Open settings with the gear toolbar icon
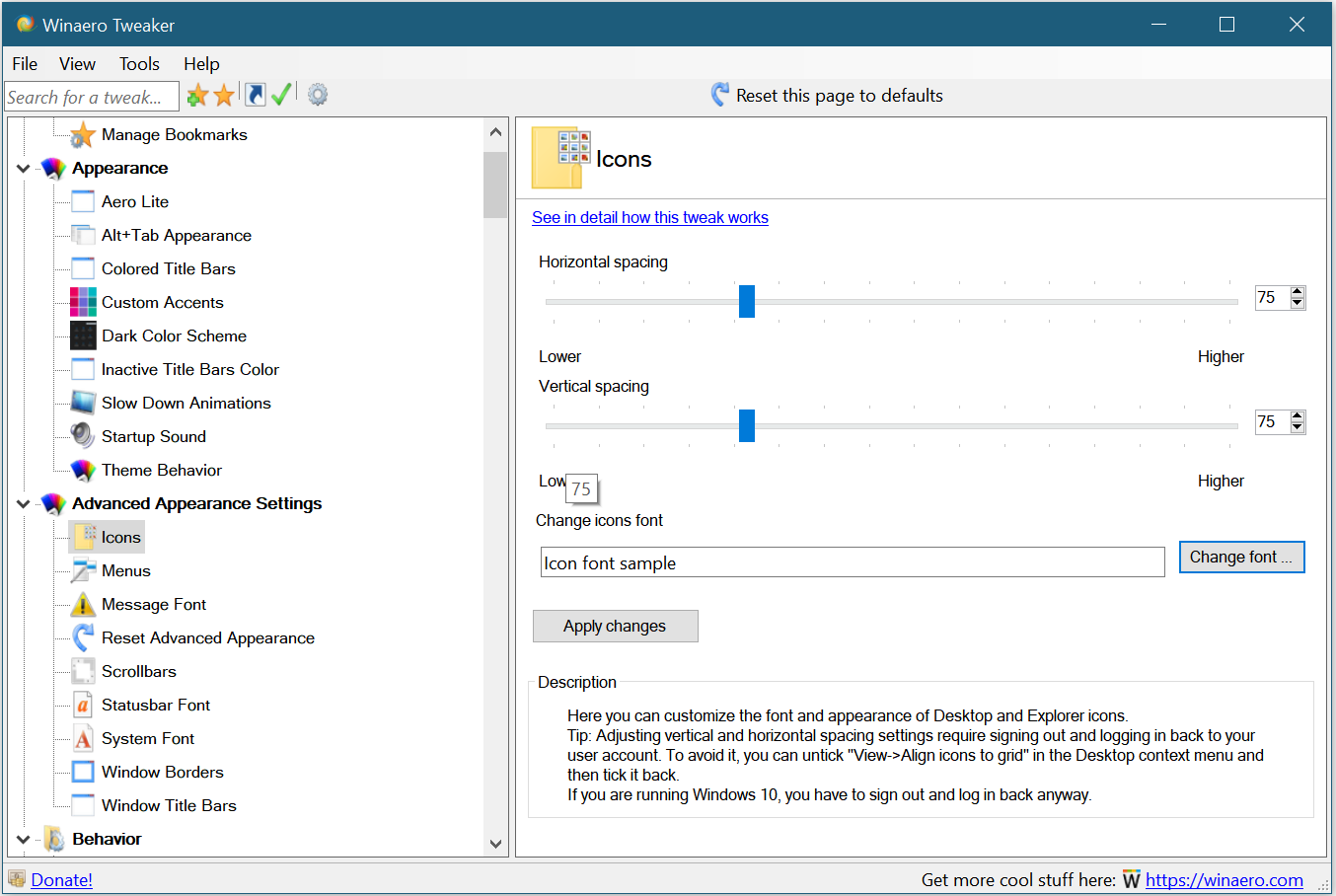Screen dimensions: 1336x896 tap(318, 95)
